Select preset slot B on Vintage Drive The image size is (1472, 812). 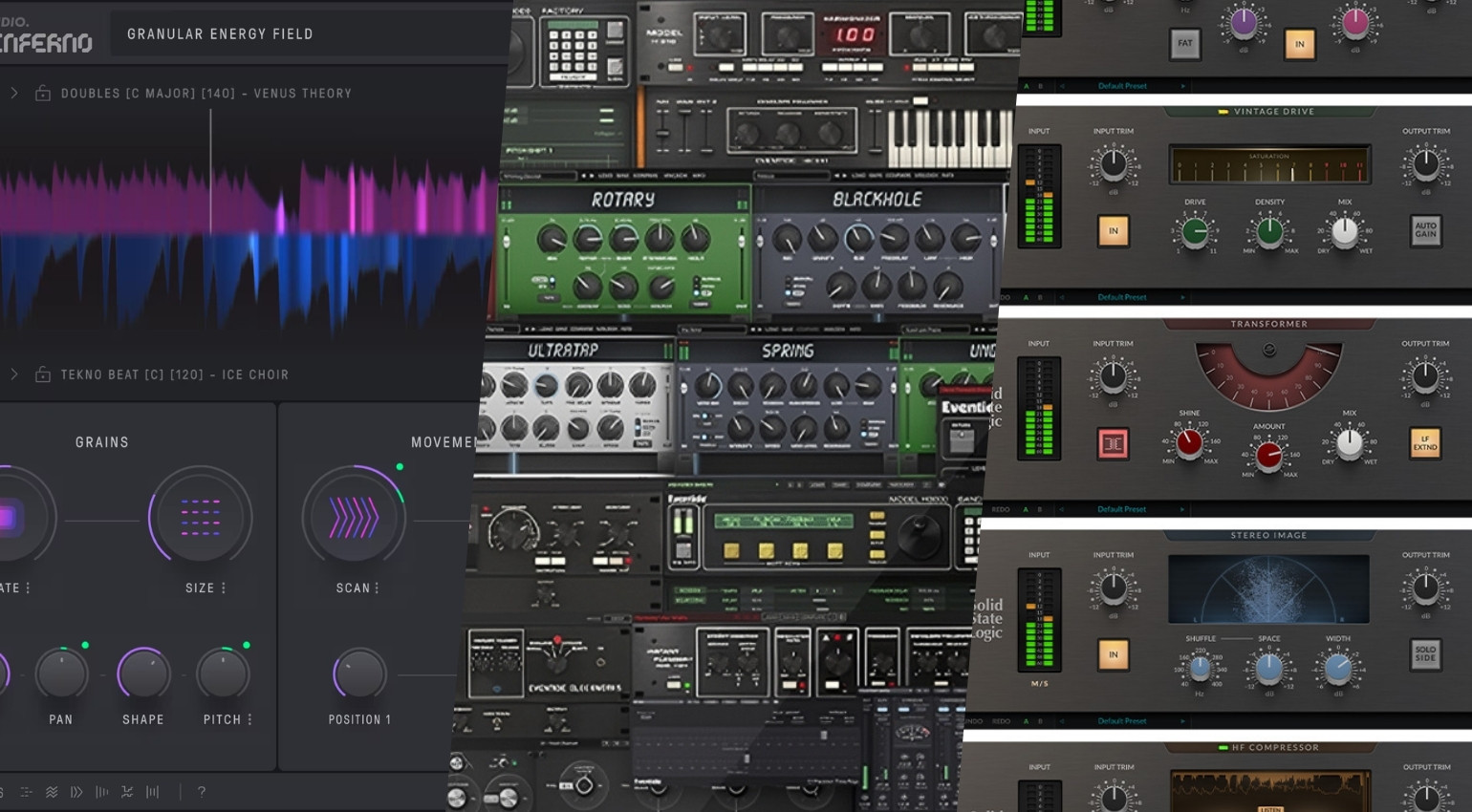(1040, 297)
